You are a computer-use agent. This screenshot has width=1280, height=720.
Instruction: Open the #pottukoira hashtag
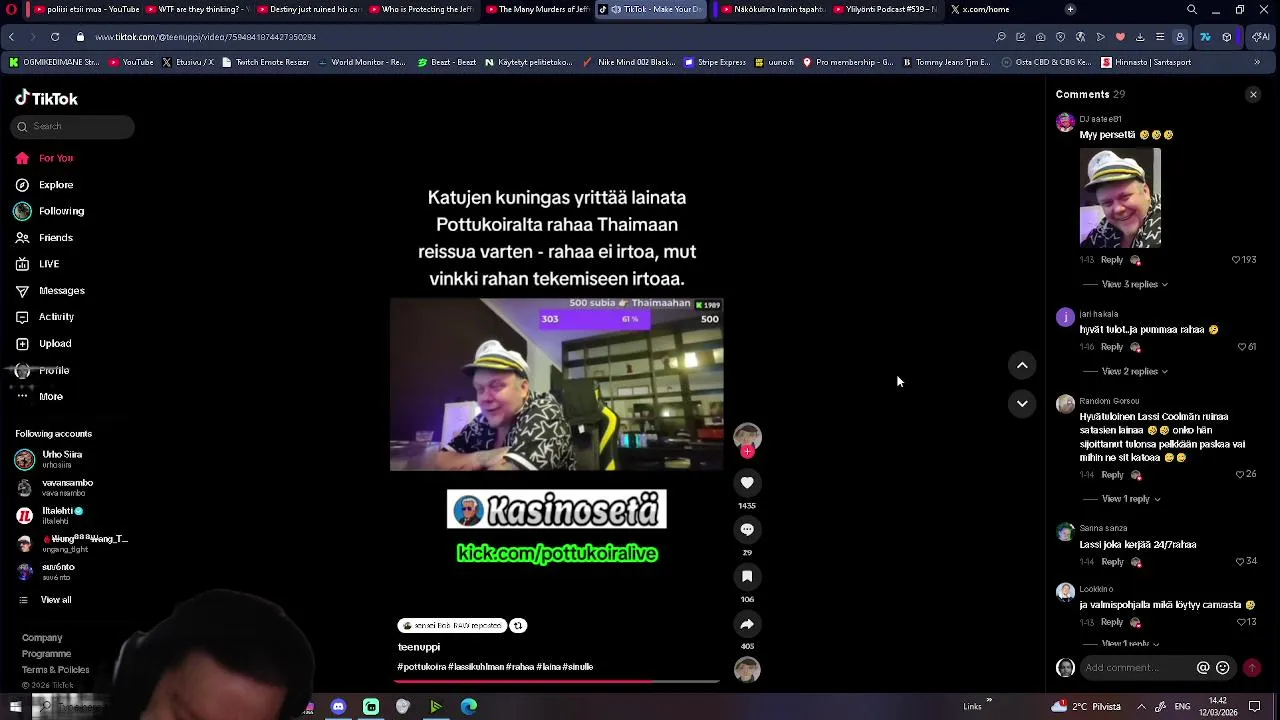[422, 667]
